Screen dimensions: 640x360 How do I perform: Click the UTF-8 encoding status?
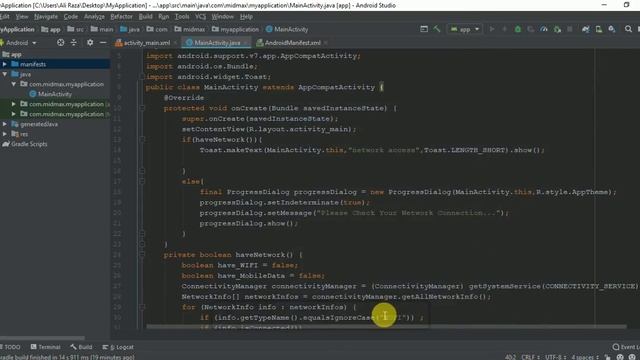[x=555, y=357]
